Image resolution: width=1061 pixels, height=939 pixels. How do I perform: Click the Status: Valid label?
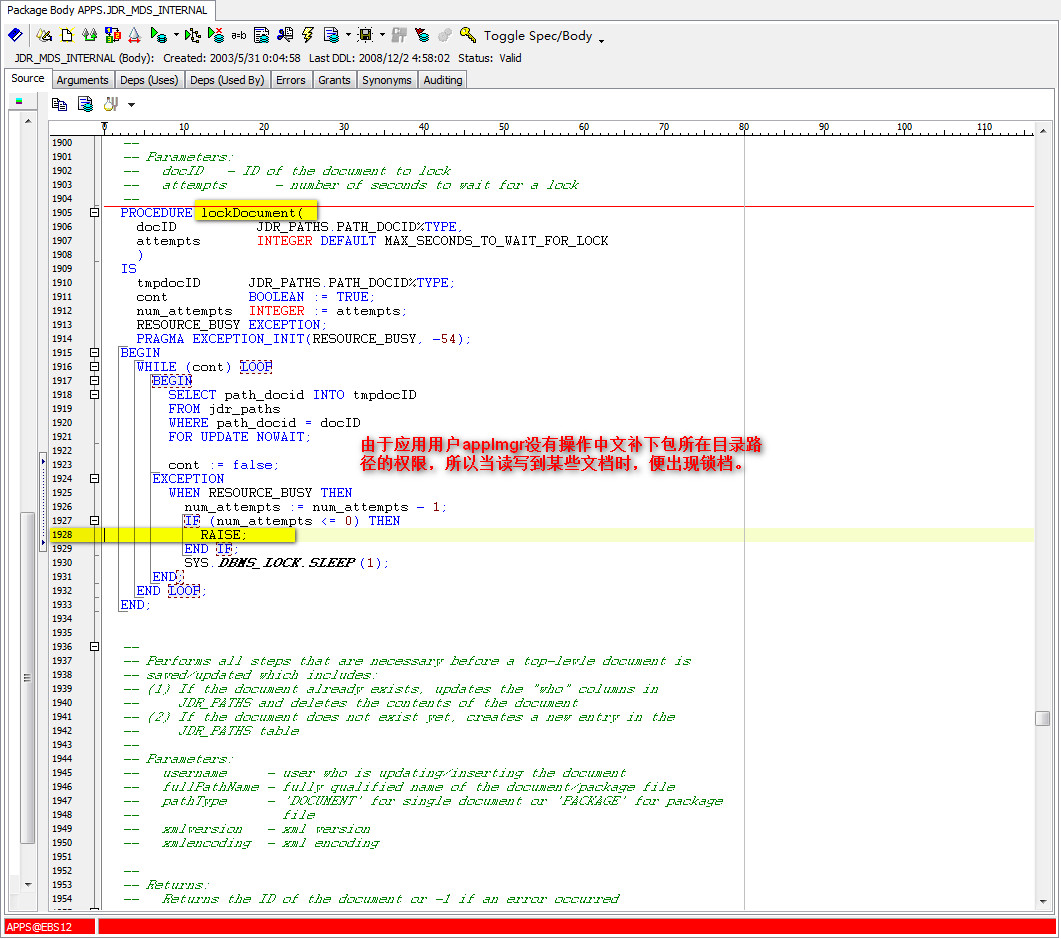click(490, 58)
